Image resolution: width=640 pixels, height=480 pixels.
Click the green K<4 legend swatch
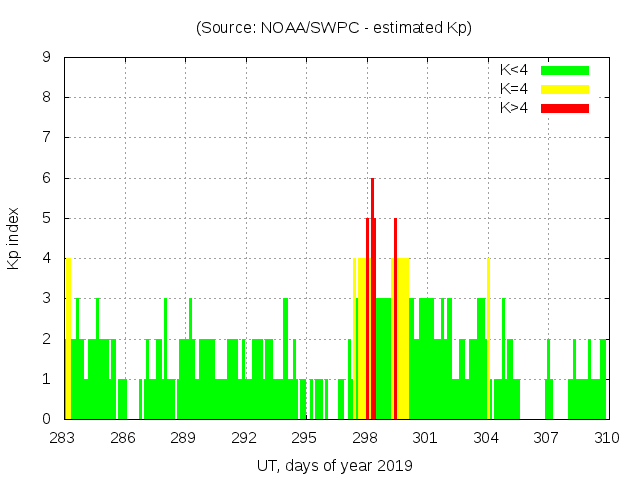(x=565, y=70)
